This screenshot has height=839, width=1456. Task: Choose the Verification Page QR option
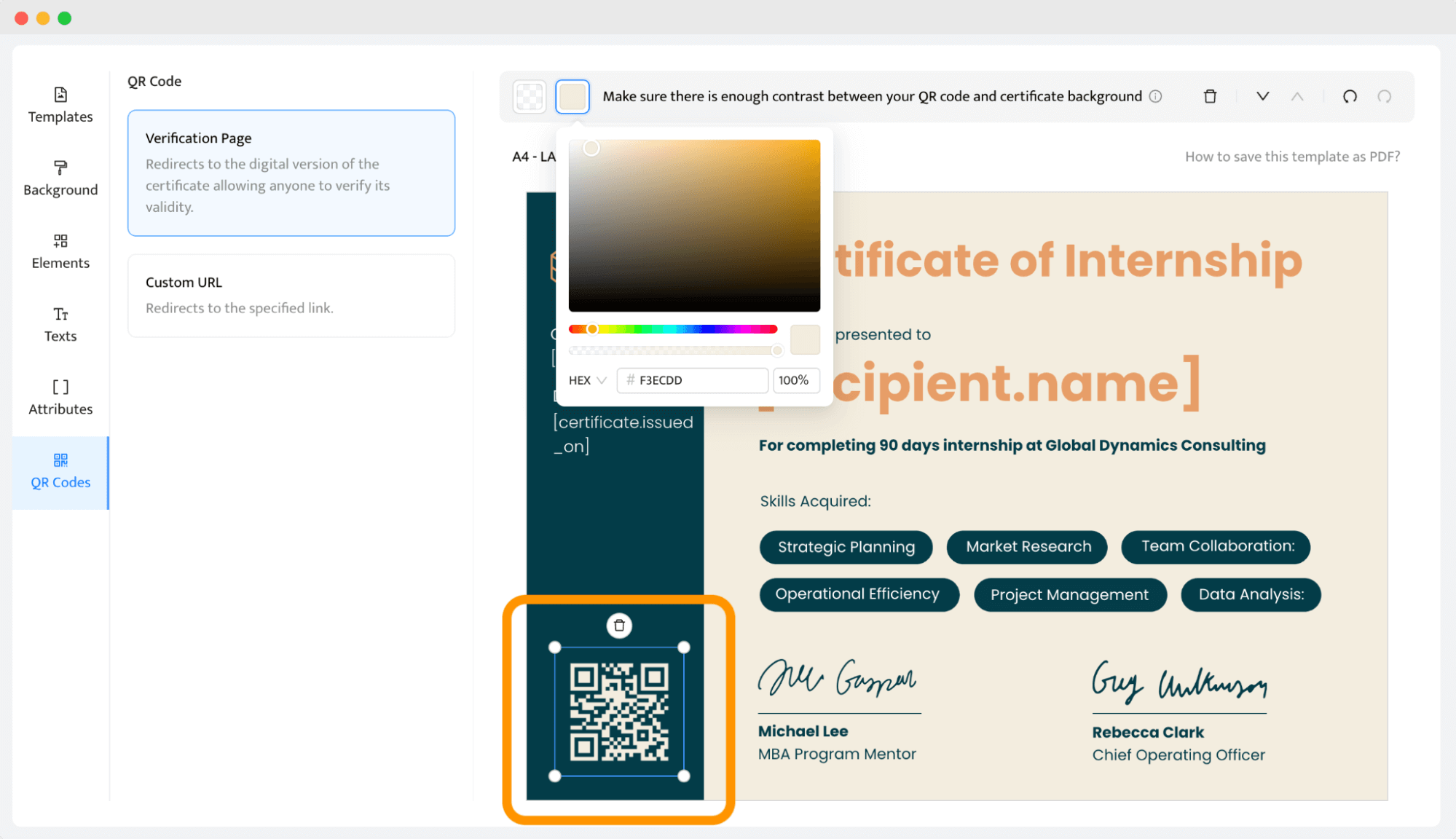(291, 173)
